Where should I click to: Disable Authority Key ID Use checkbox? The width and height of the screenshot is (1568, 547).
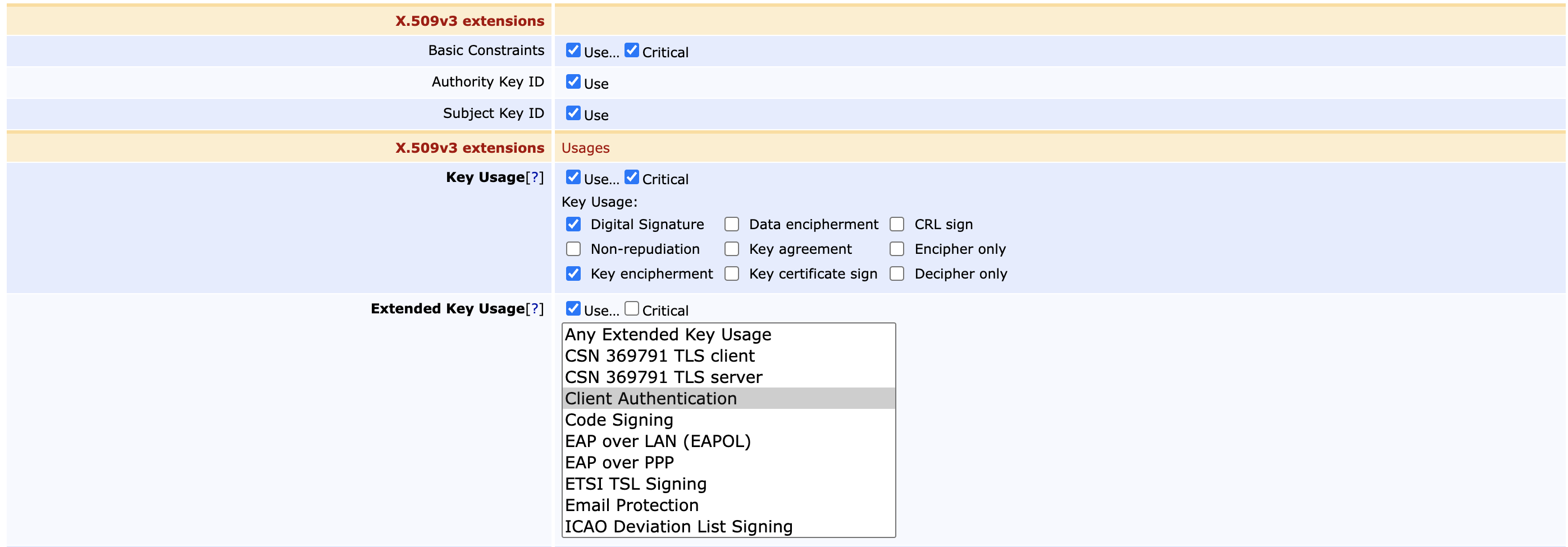573,82
